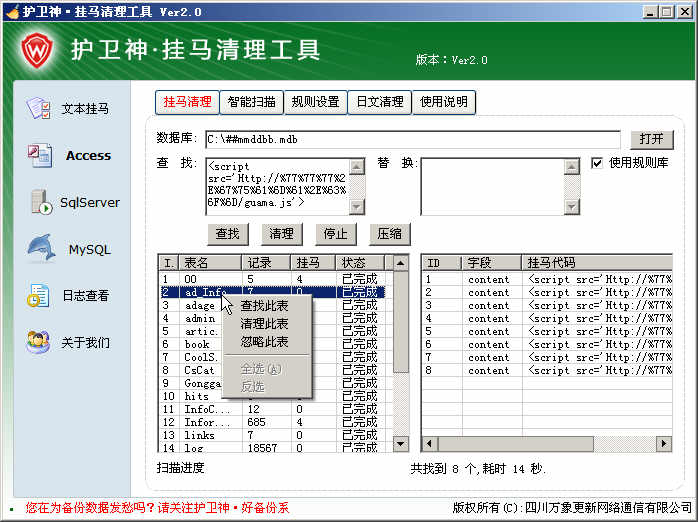Click the table list scroll up arrow
698x522 pixels.
(x=401, y=263)
